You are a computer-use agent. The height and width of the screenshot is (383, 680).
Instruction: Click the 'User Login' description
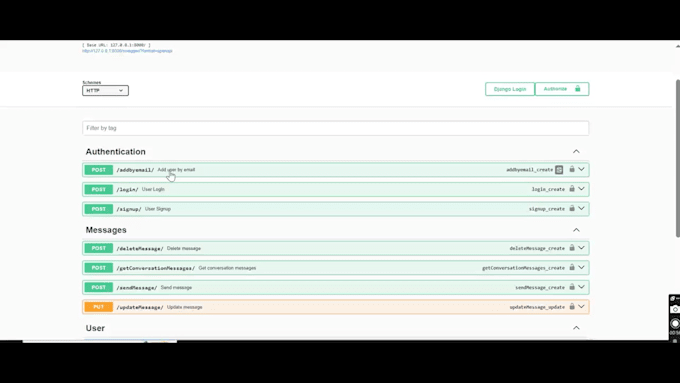click(153, 189)
